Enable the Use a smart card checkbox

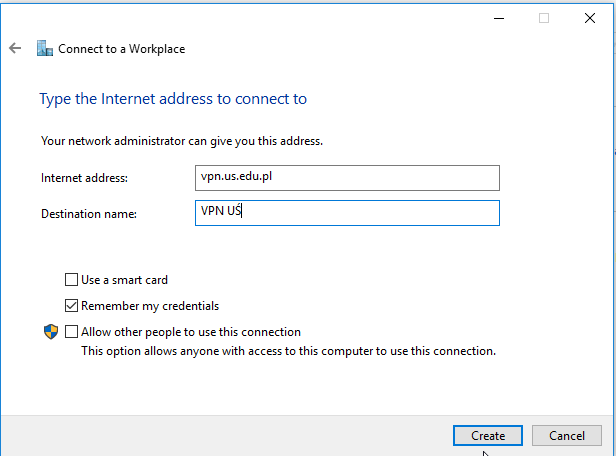pos(71,280)
